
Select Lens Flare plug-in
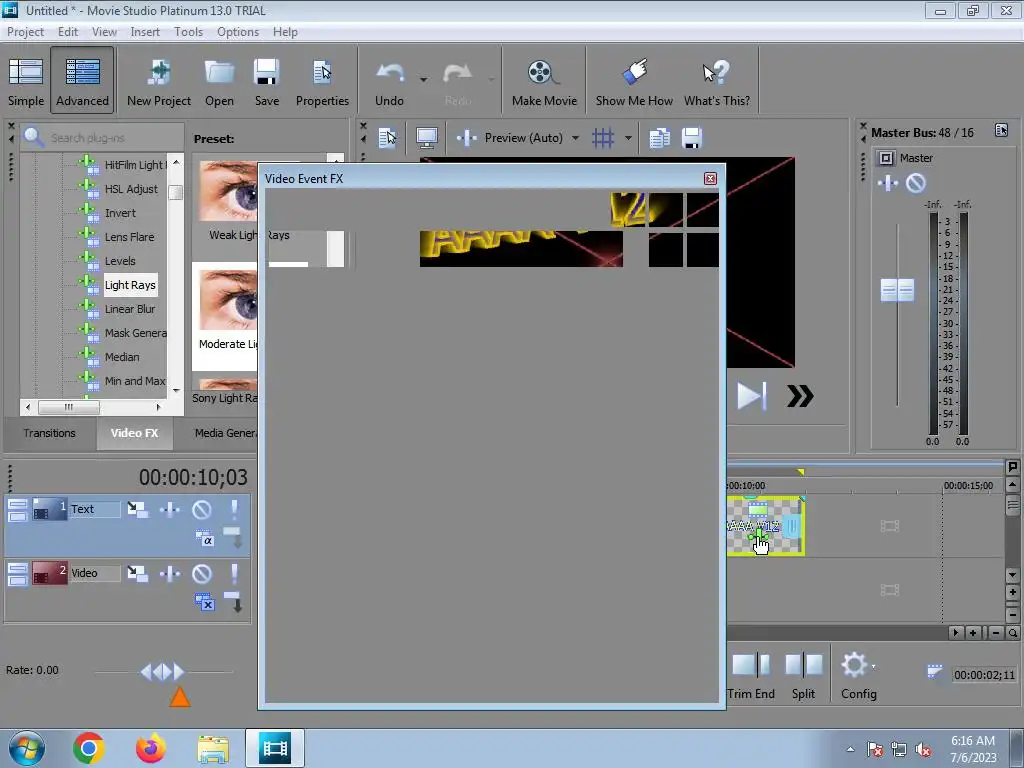[x=129, y=237]
